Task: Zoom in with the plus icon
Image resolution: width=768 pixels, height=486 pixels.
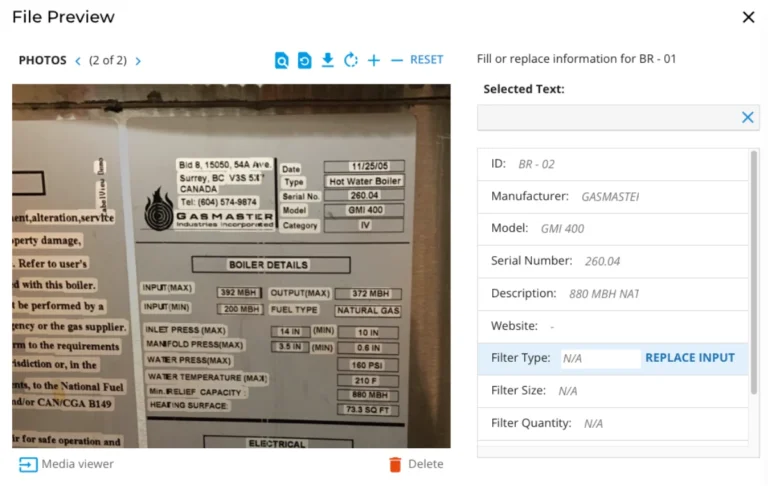Action: coord(373,60)
